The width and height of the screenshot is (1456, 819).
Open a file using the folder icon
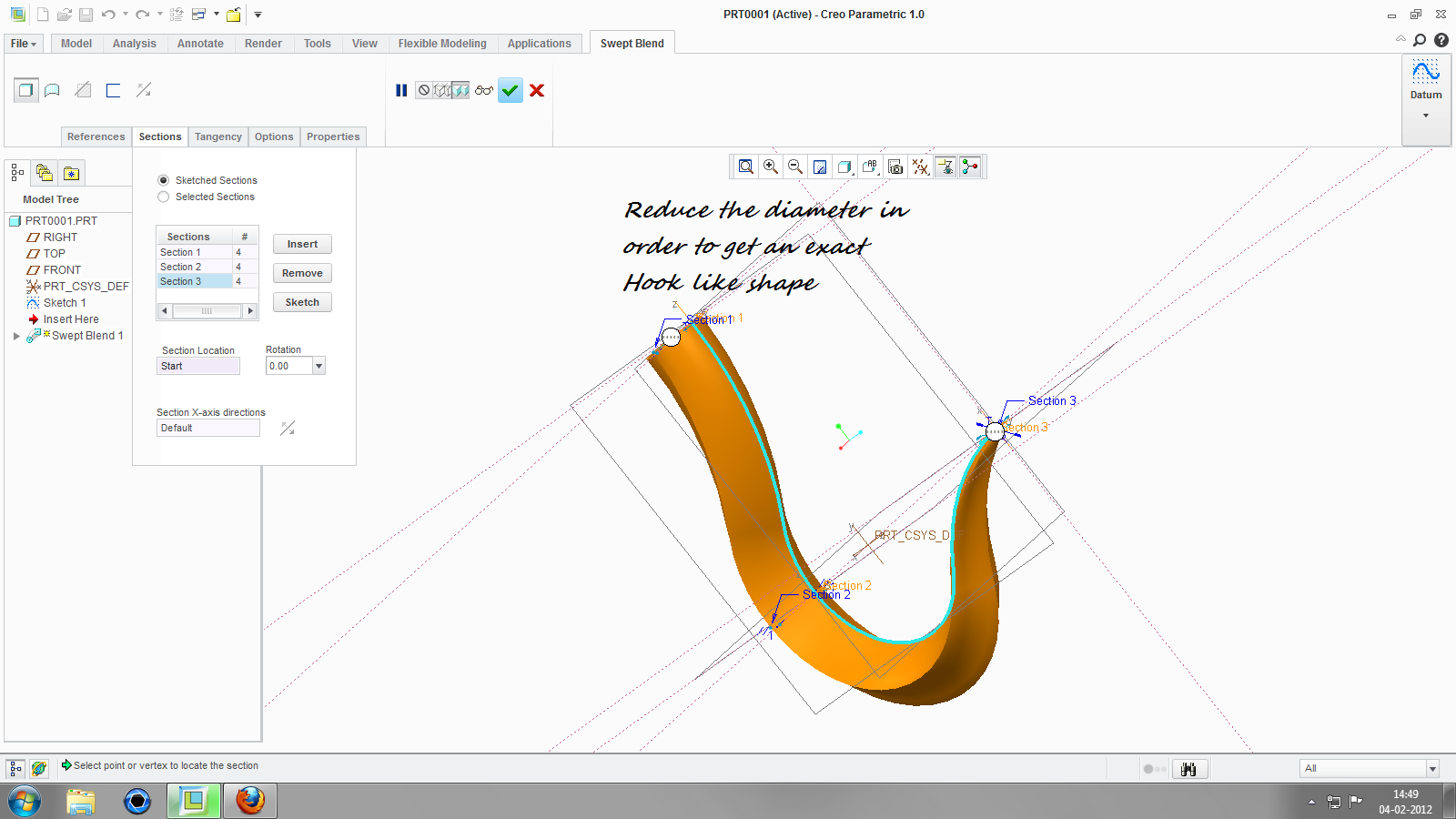(64, 15)
